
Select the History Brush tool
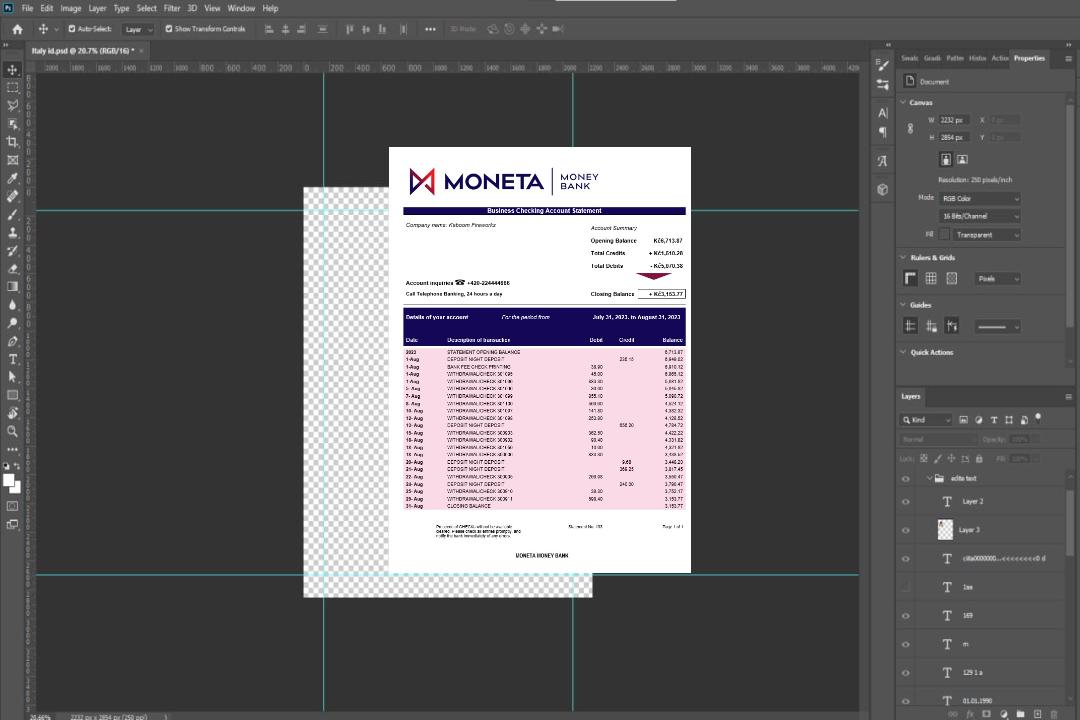[12, 251]
